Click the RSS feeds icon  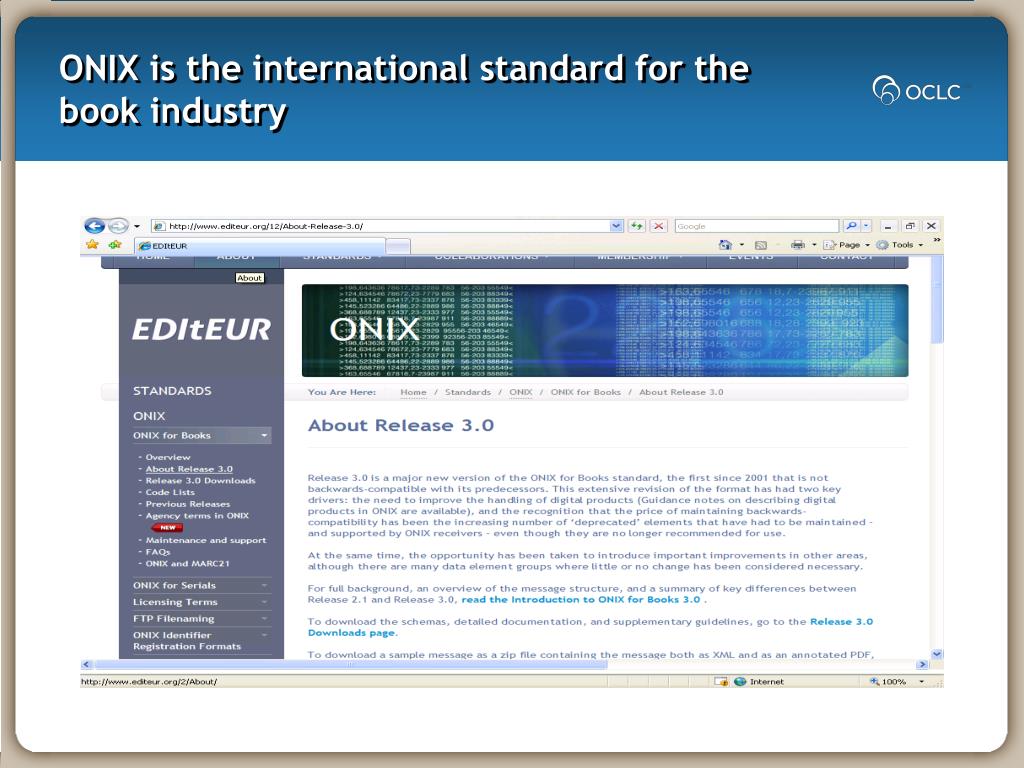tap(761, 245)
